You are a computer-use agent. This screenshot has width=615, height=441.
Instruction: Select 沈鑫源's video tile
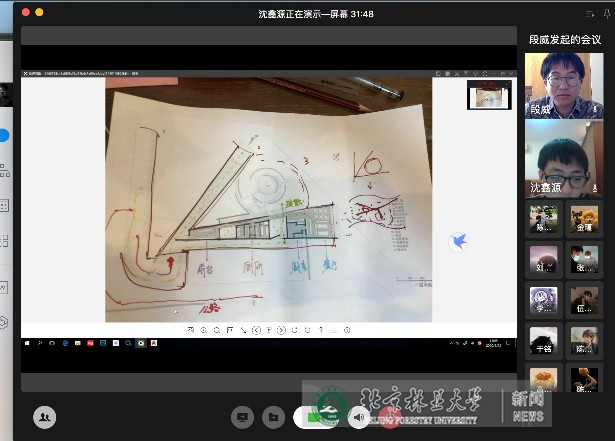(x=564, y=159)
